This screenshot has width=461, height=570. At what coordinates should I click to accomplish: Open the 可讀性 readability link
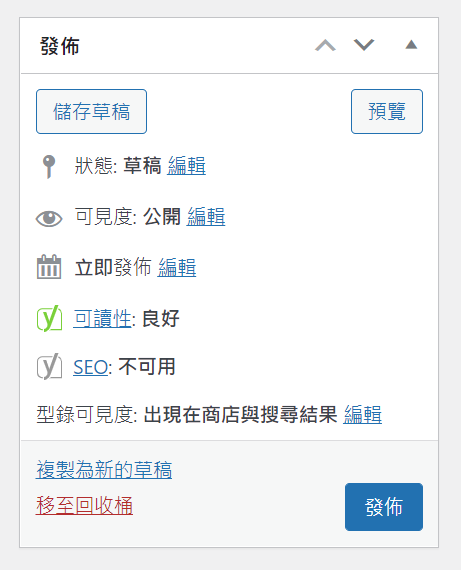[102, 319]
